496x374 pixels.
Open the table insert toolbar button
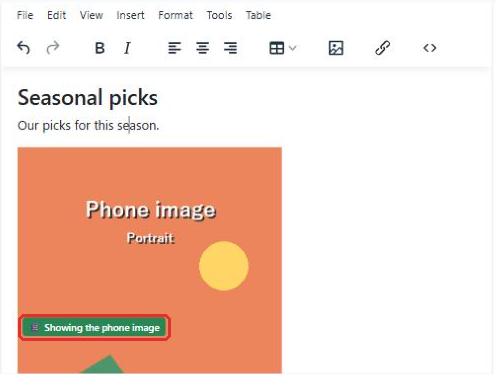point(277,48)
